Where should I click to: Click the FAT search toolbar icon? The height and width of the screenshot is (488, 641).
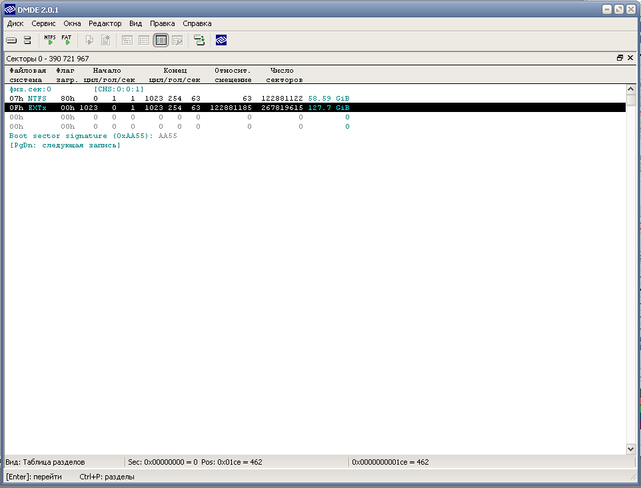point(66,40)
